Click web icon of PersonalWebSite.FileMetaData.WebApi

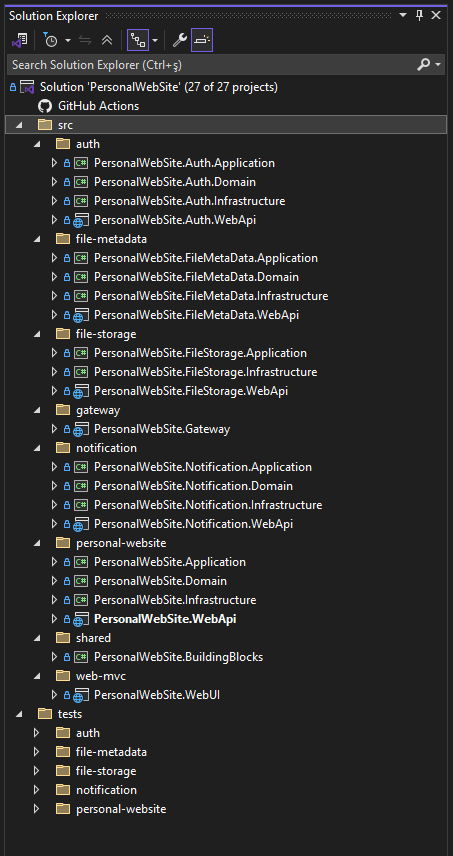[x=81, y=316]
